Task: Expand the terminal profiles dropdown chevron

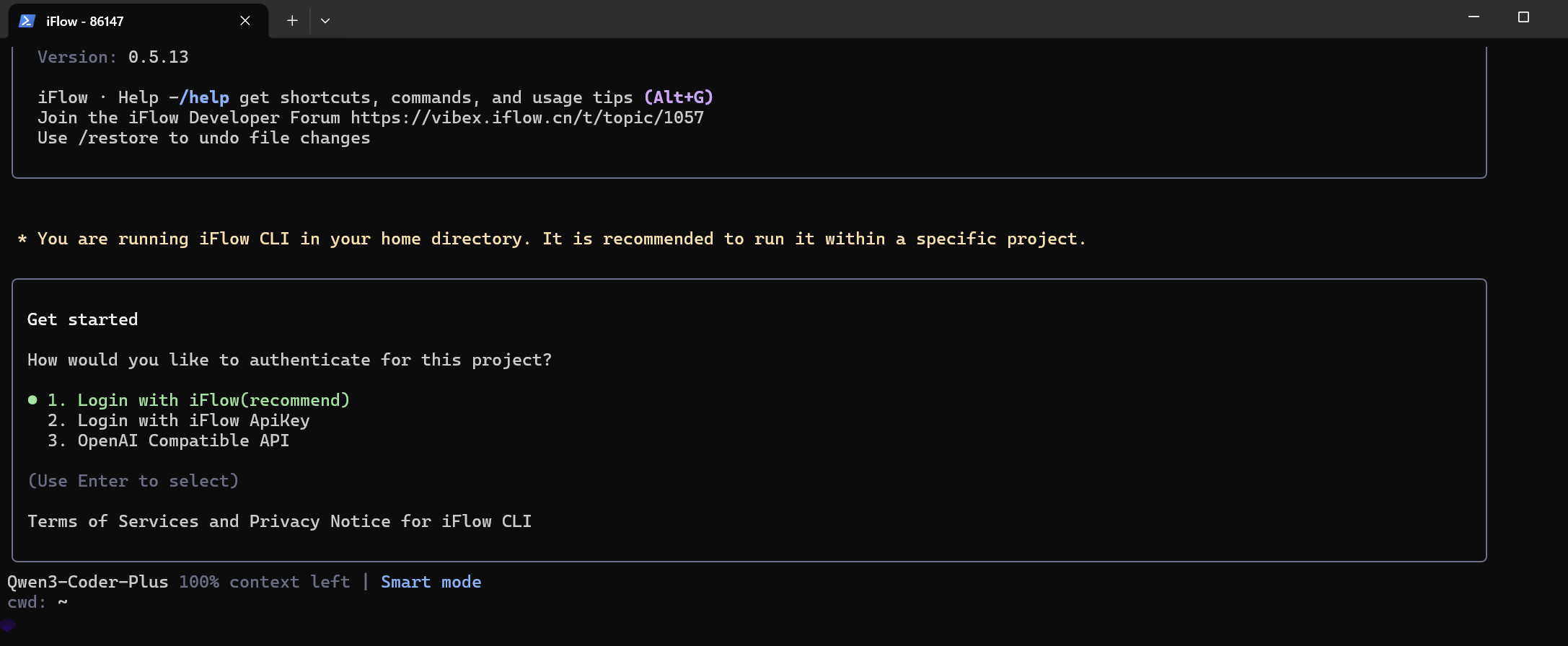Action: (325, 21)
